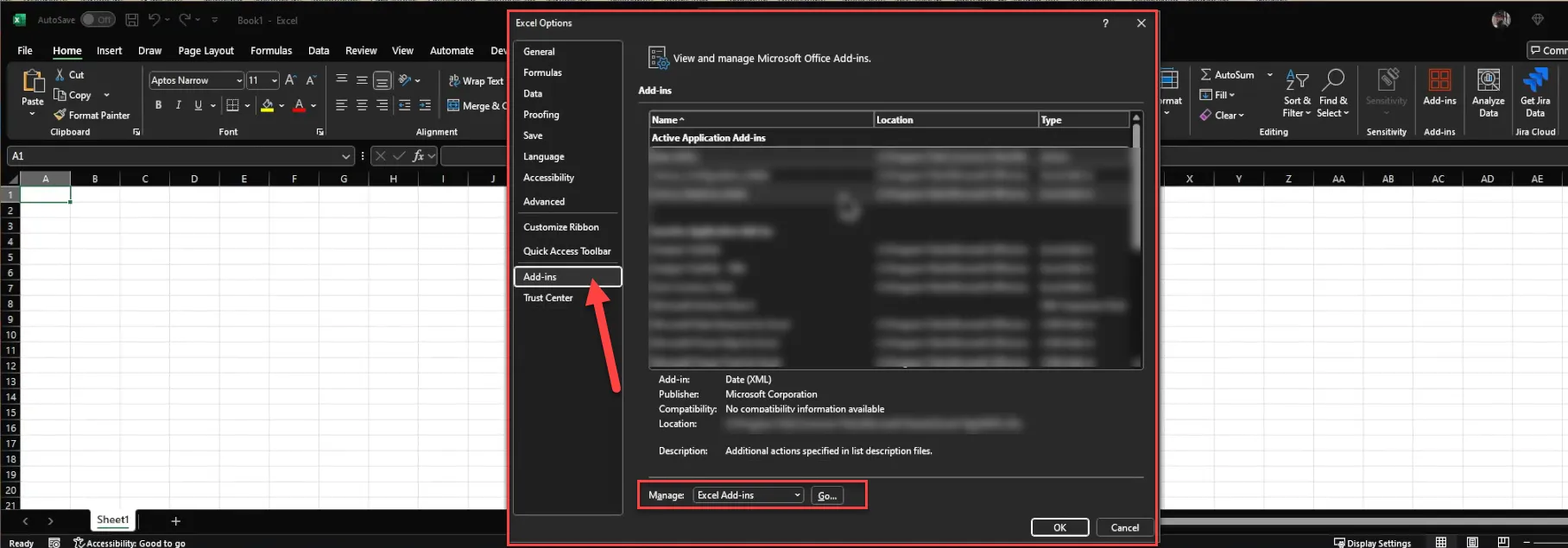This screenshot has width=1568, height=548.
Task: Click the Excel Options help question mark
Action: (1105, 23)
